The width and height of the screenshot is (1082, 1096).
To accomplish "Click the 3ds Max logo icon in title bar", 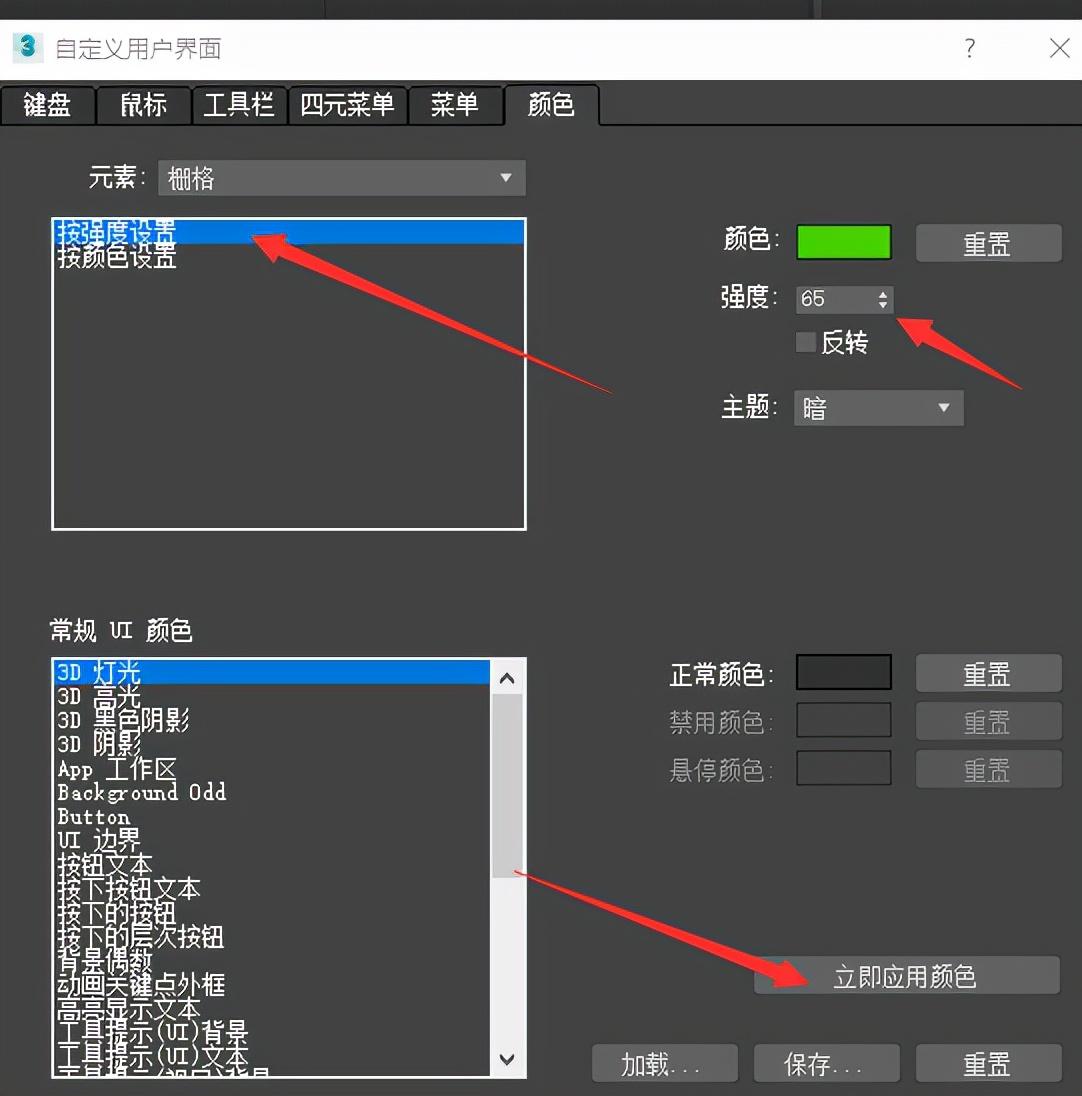I will click(x=26, y=47).
